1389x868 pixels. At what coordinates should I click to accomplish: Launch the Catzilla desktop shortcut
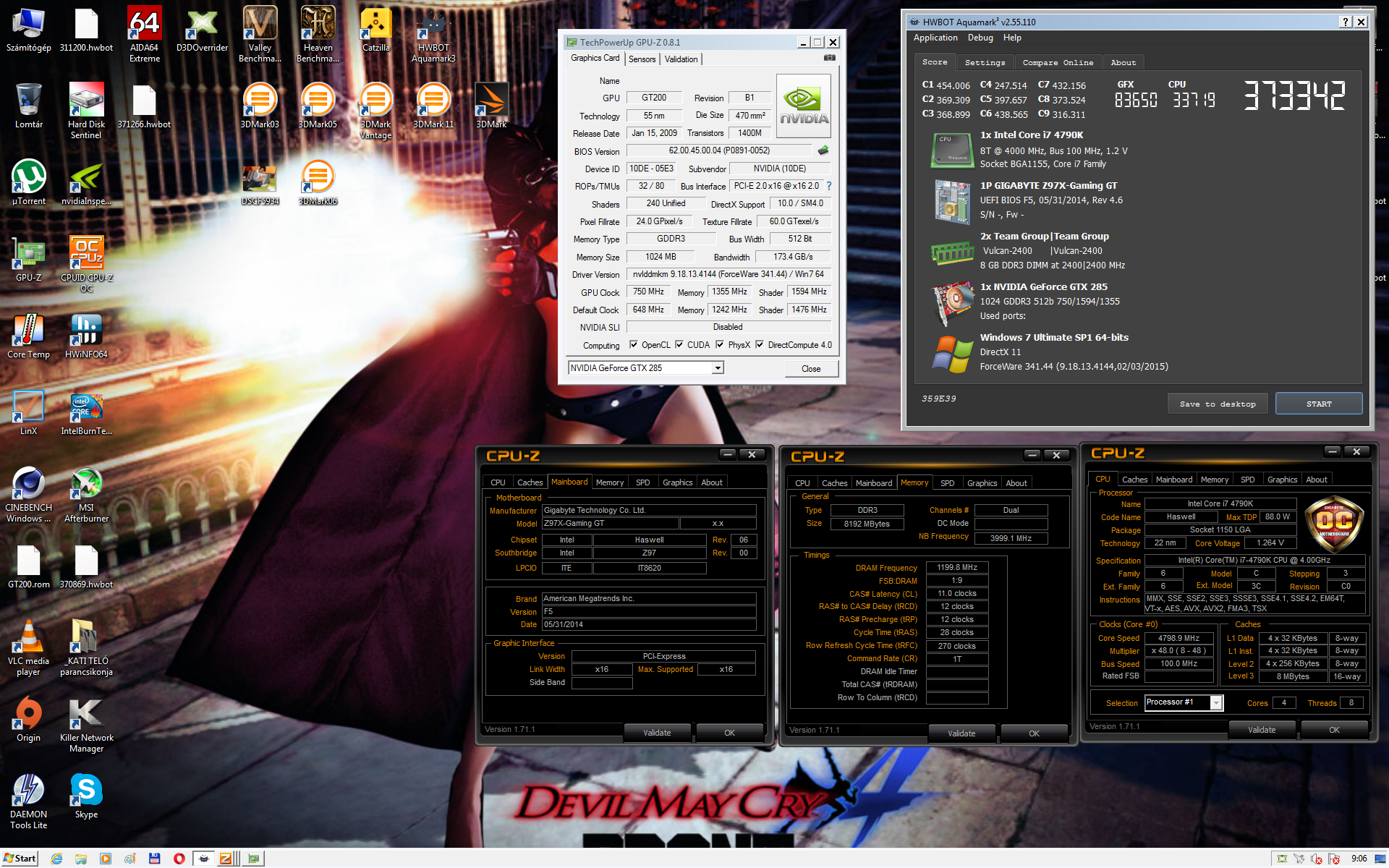click(375, 30)
